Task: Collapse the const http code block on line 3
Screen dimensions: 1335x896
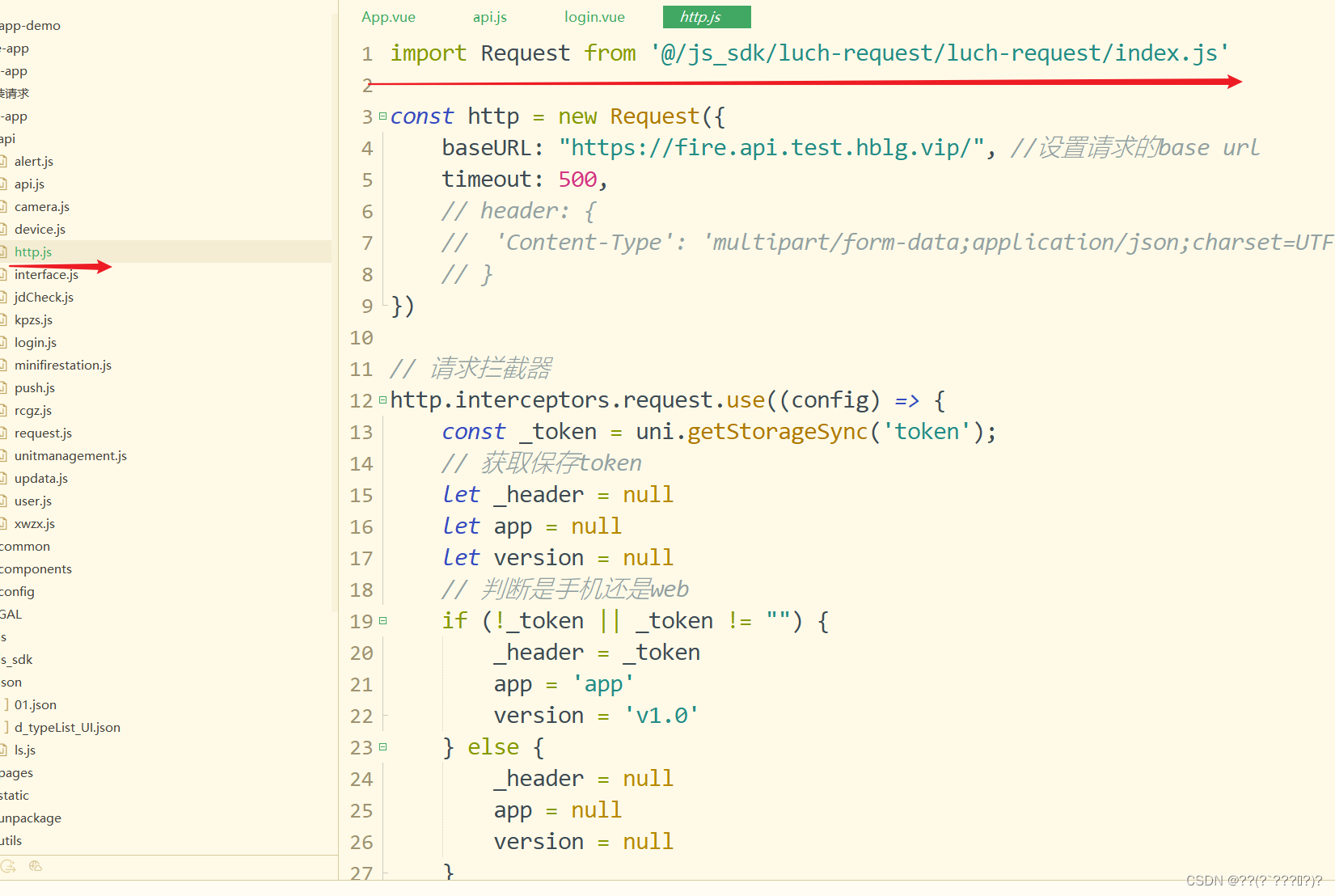Action: point(382,115)
